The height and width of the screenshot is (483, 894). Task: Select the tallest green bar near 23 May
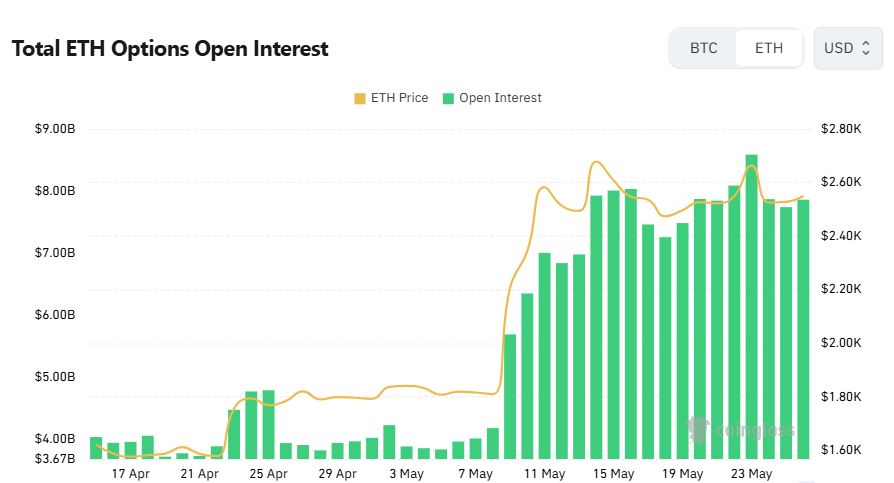(751, 306)
